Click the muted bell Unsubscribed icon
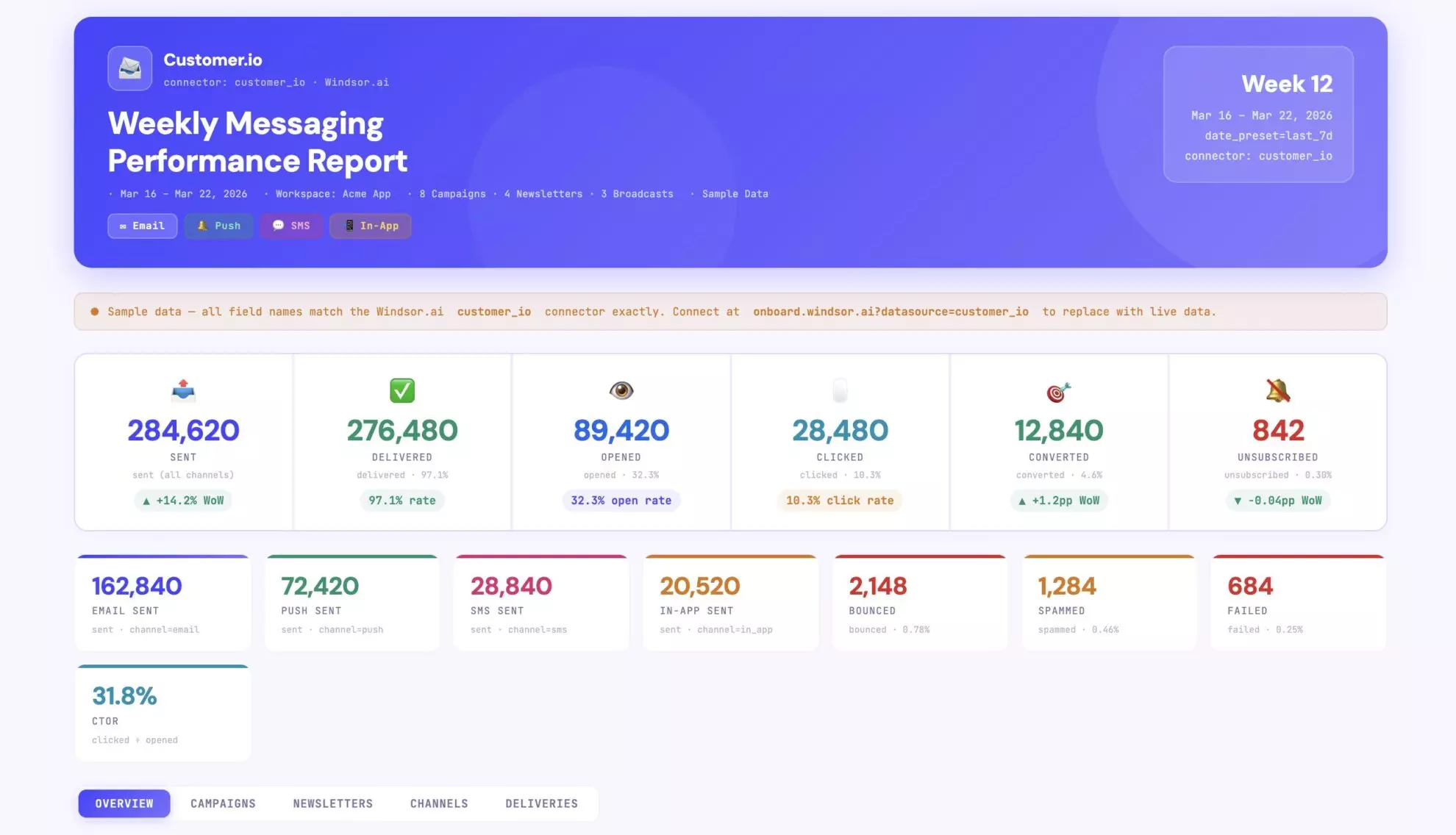The image size is (1456, 835). point(1277,392)
